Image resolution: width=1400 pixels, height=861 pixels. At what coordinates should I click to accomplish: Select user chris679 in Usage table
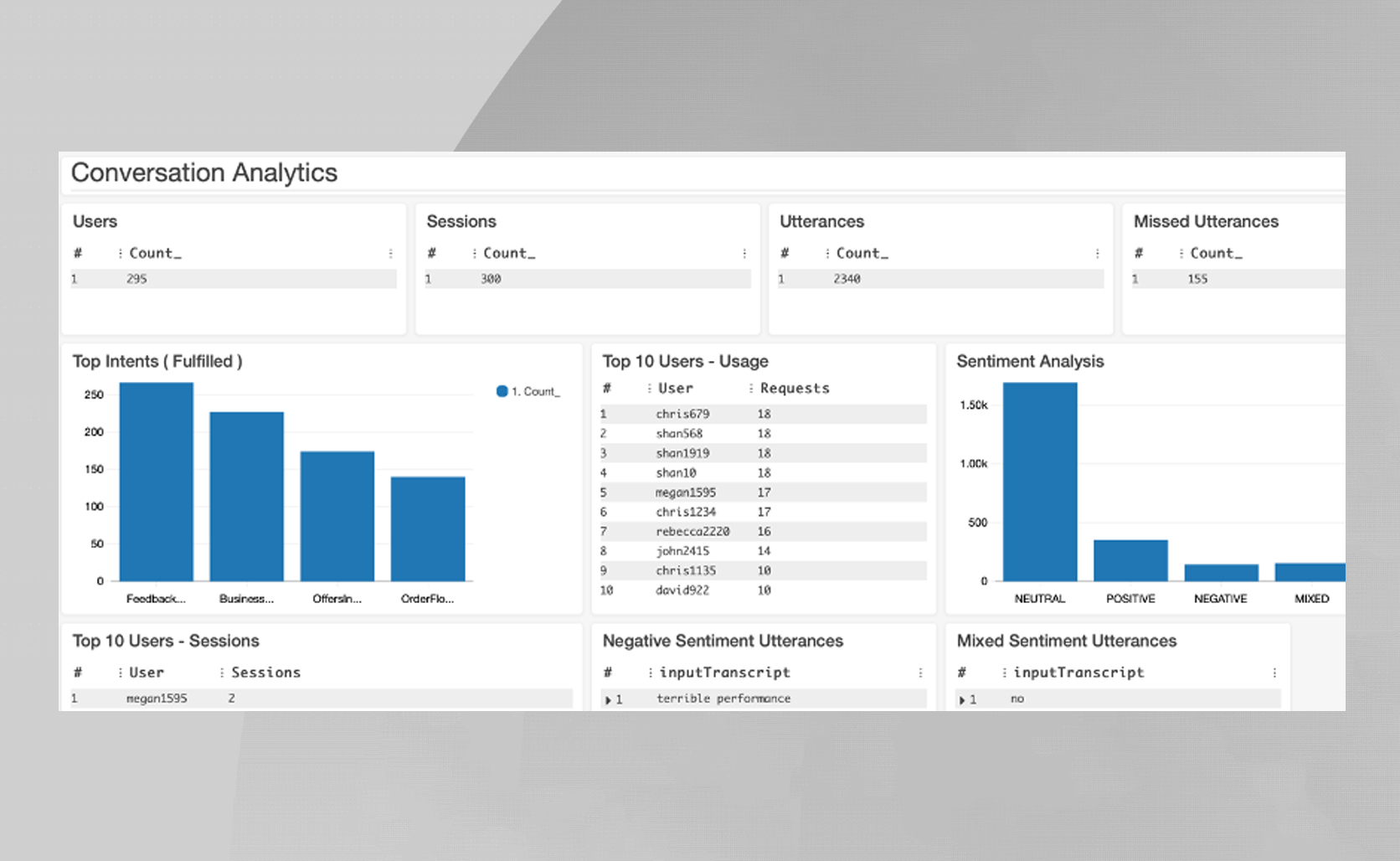pos(682,414)
